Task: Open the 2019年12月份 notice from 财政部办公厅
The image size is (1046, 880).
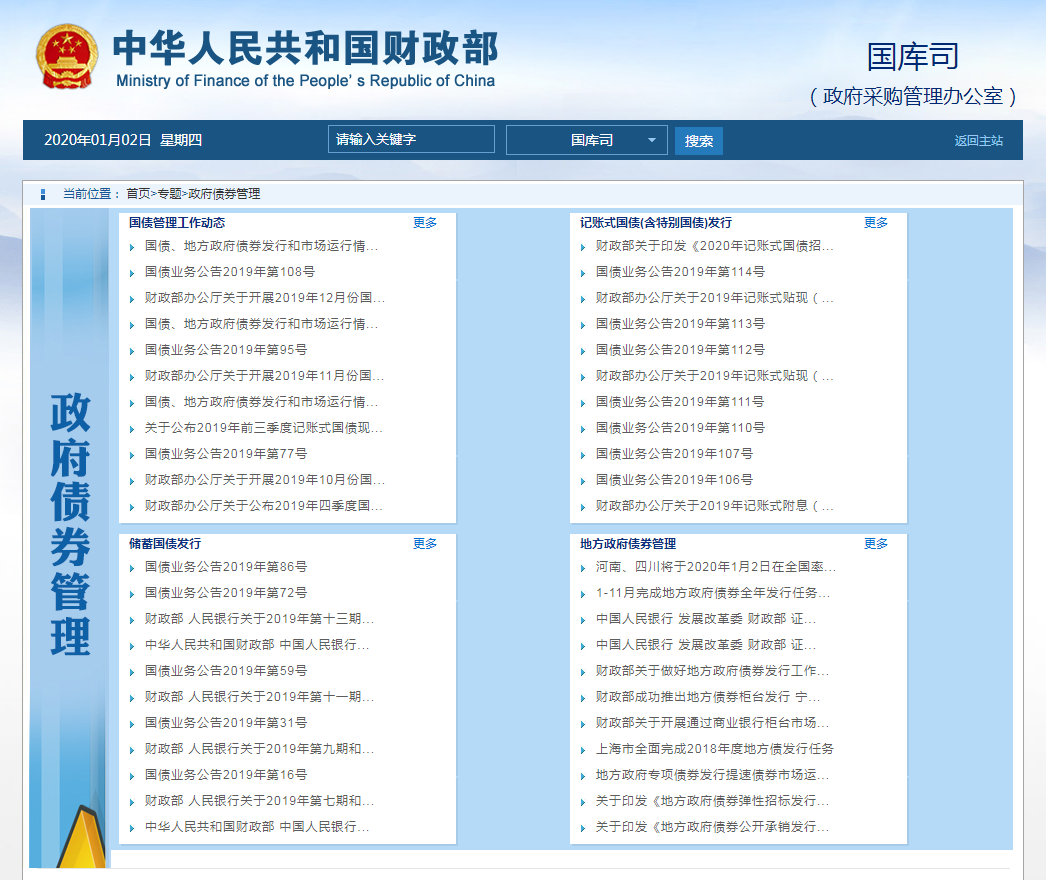Action: click(x=265, y=298)
